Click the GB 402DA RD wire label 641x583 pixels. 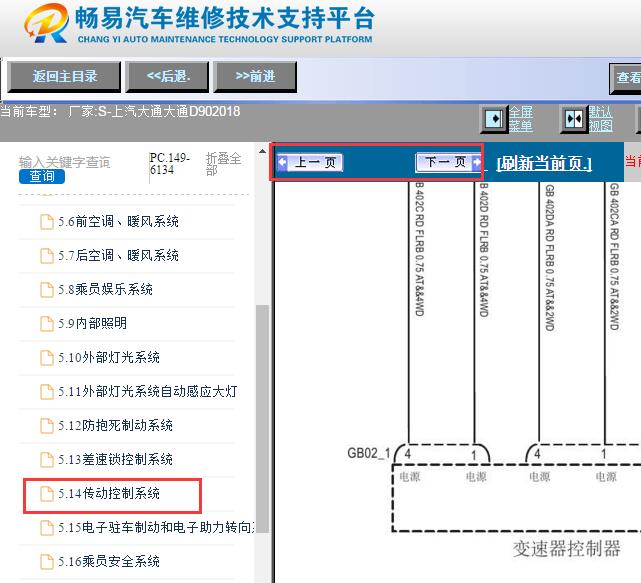(x=550, y=257)
